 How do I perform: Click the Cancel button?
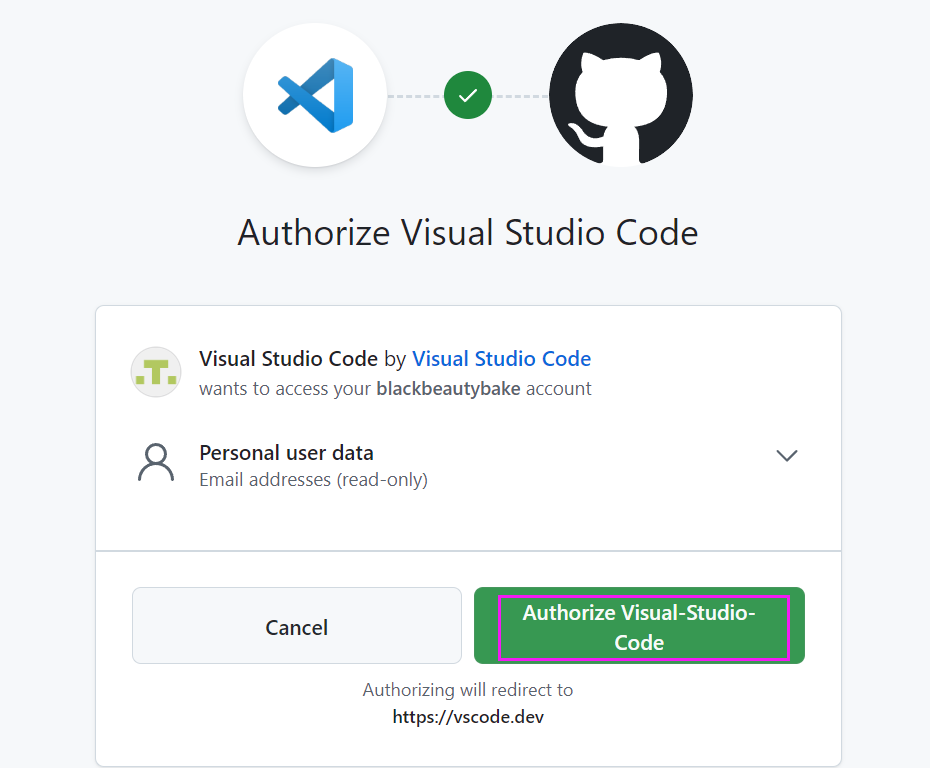296,627
